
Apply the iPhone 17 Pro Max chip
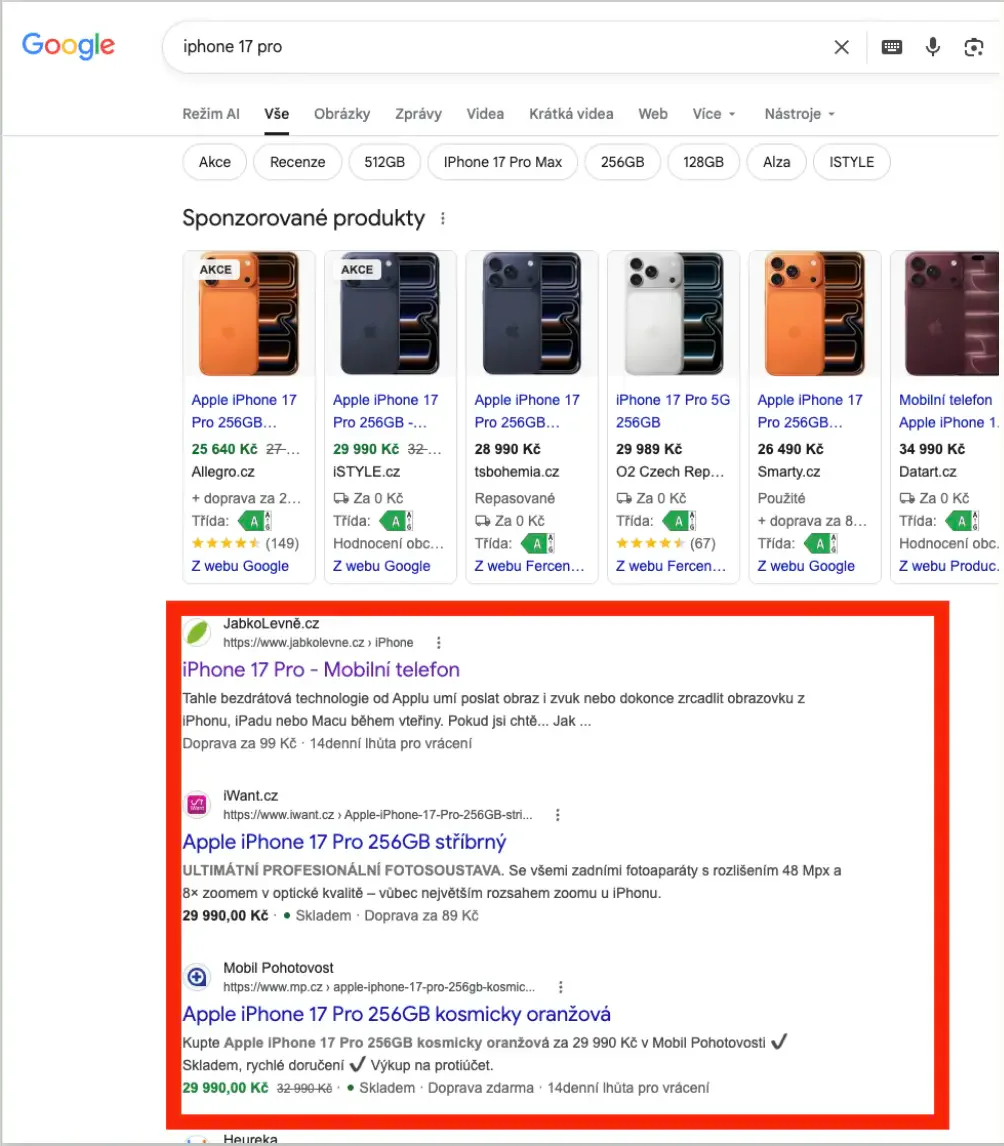coord(503,162)
